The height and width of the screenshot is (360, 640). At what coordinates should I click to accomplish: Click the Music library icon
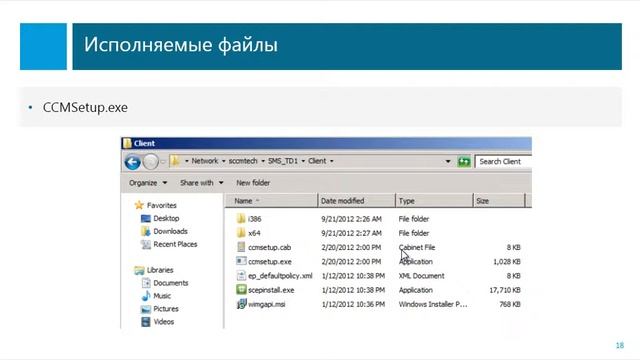click(x=146, y=296)
